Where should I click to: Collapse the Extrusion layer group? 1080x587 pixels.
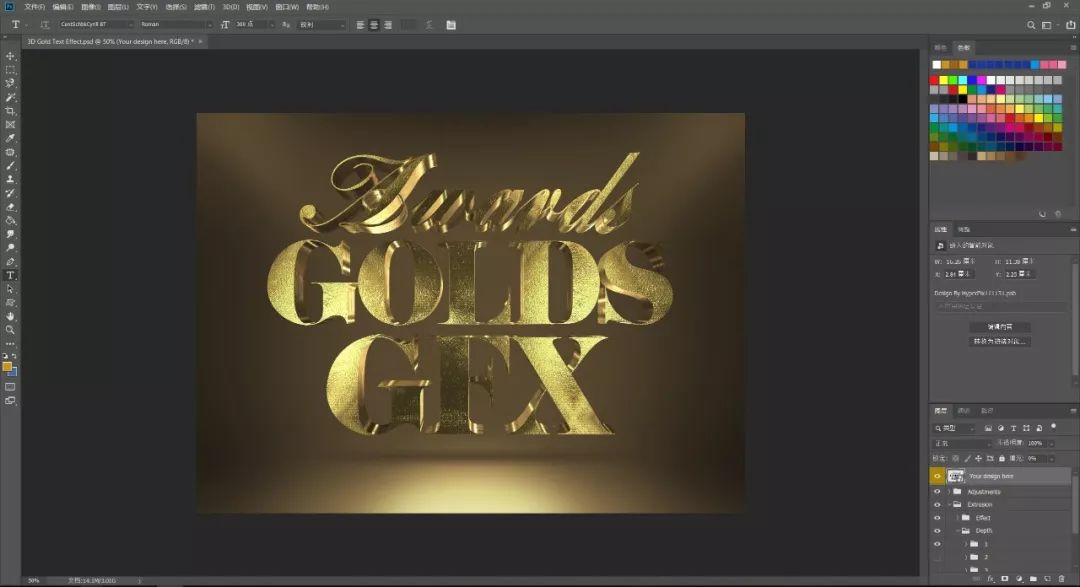[x=948, y=505]
